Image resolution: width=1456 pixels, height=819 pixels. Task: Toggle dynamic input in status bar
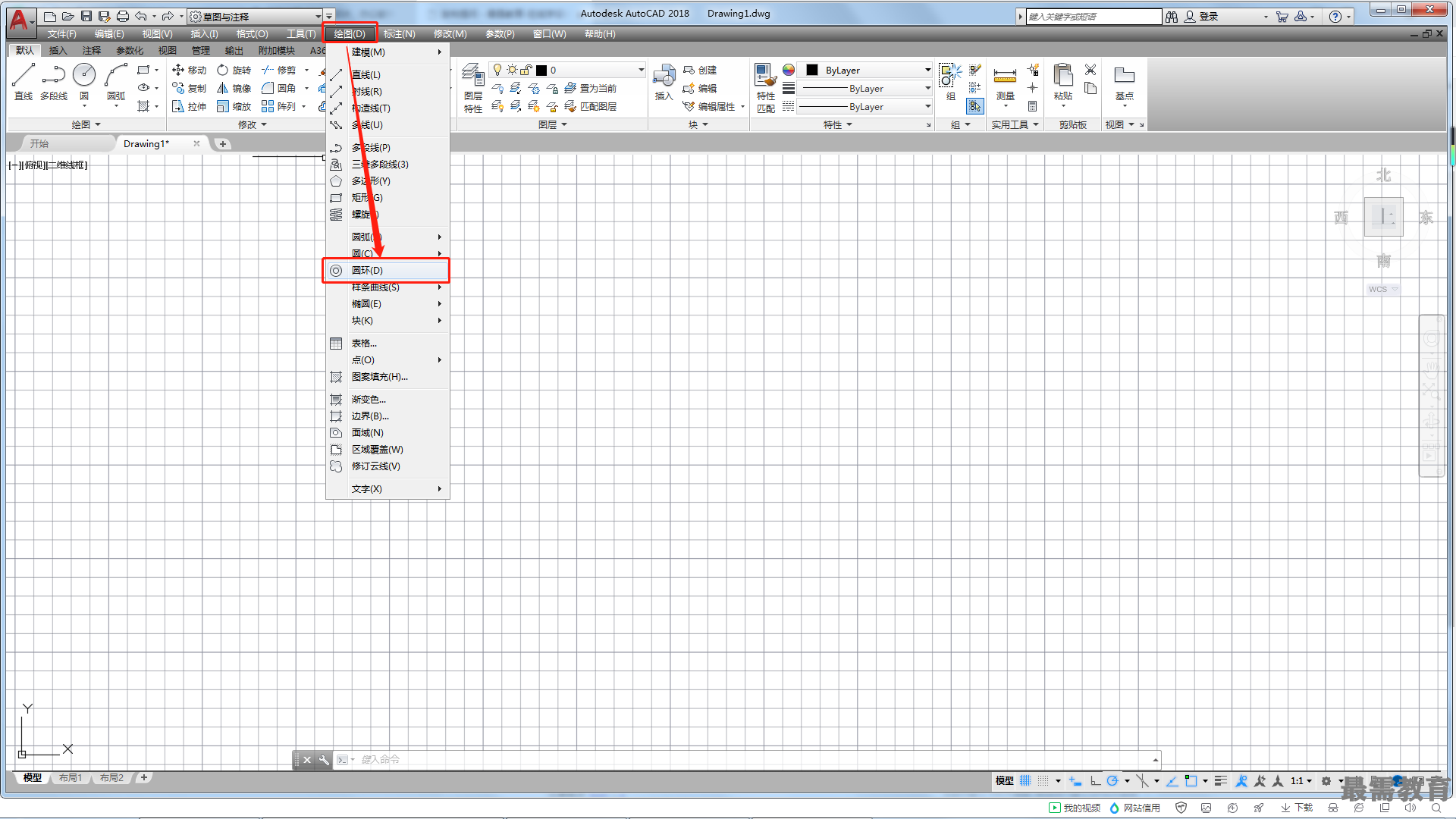(1075, 780)
